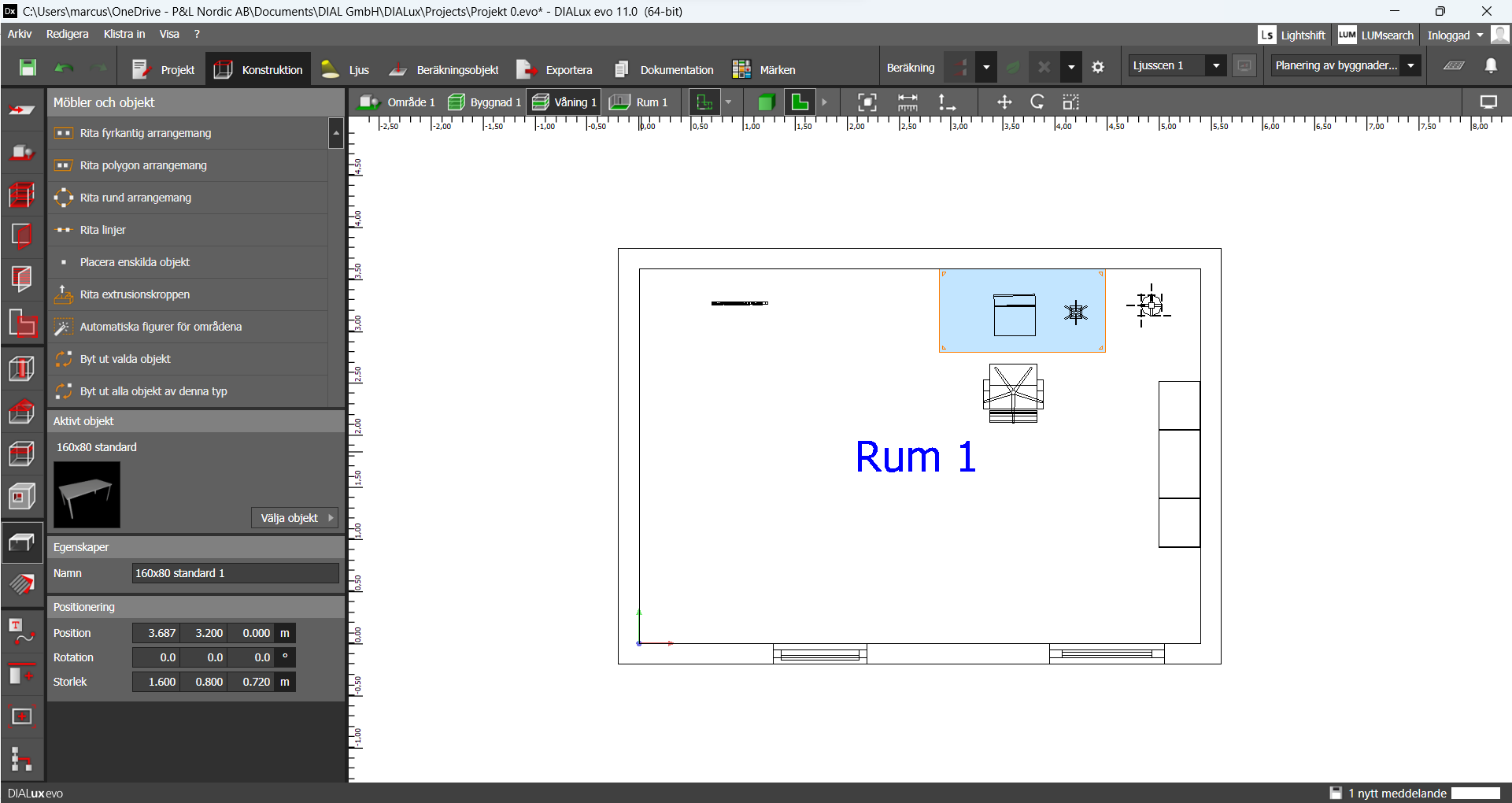Click the save icon in status bar
Screen dimensions: 1512x803
[x=1336, y=793]
